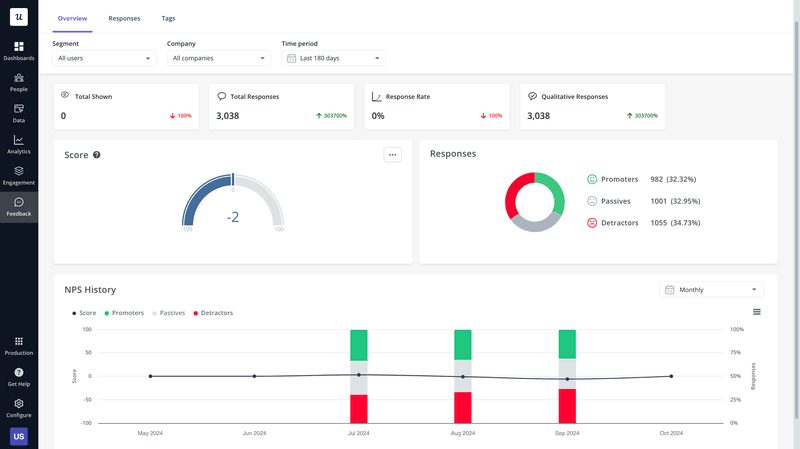
Task: Expand the Segment All users dropdown
Action: 104,58
